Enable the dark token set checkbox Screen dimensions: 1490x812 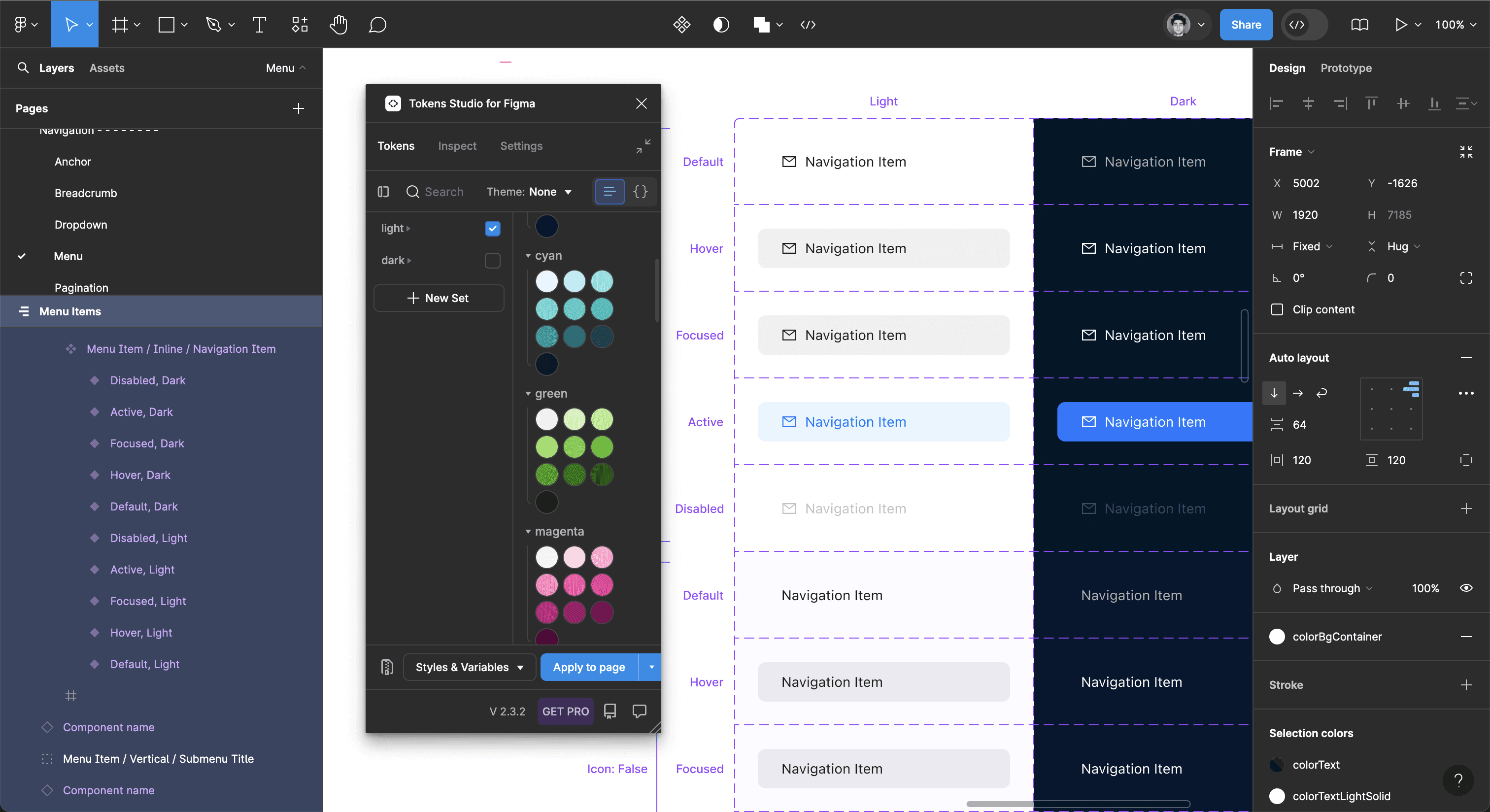click(492, 260)
